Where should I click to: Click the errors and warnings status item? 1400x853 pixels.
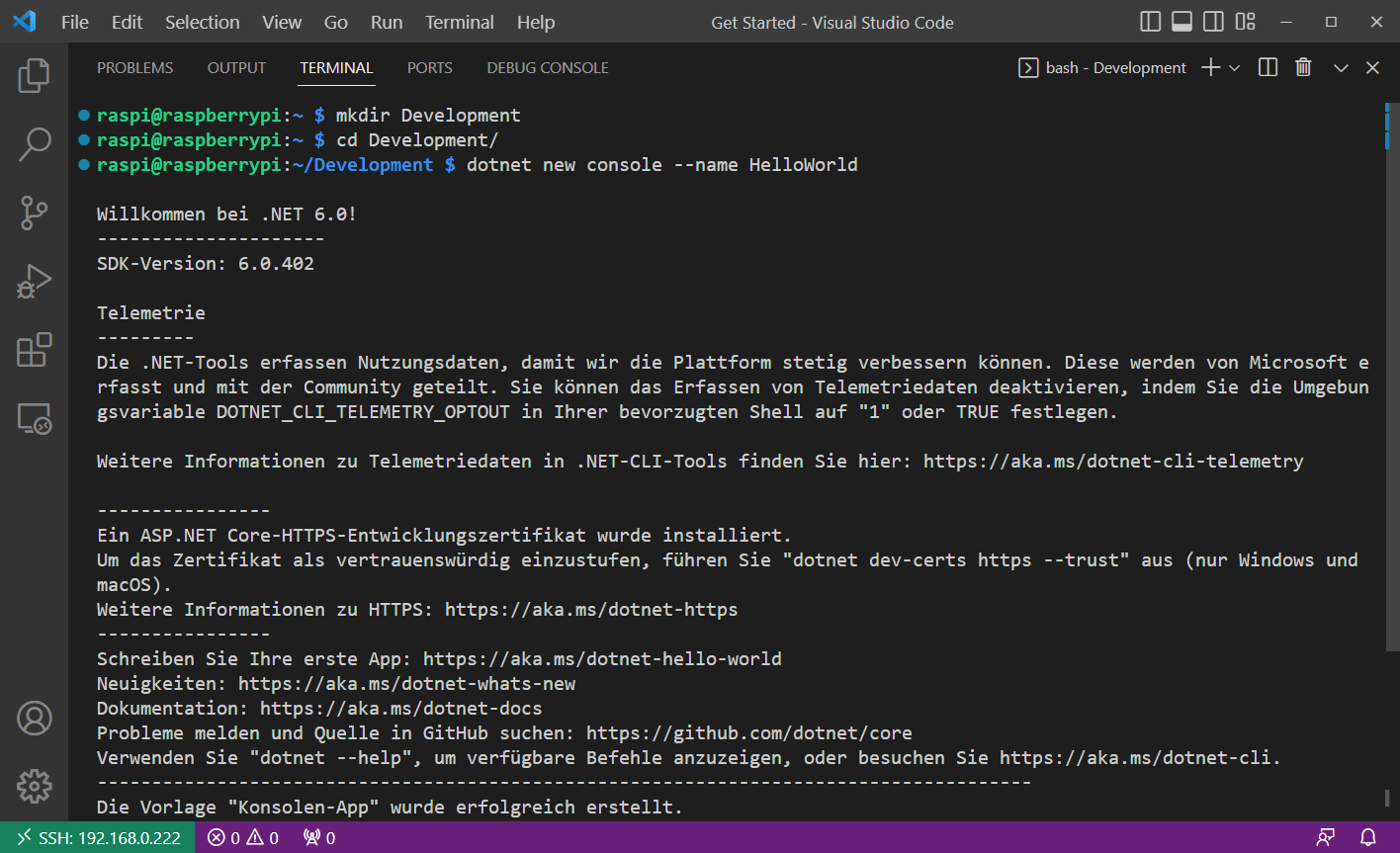pyautogui.click(x=243, y=837)
